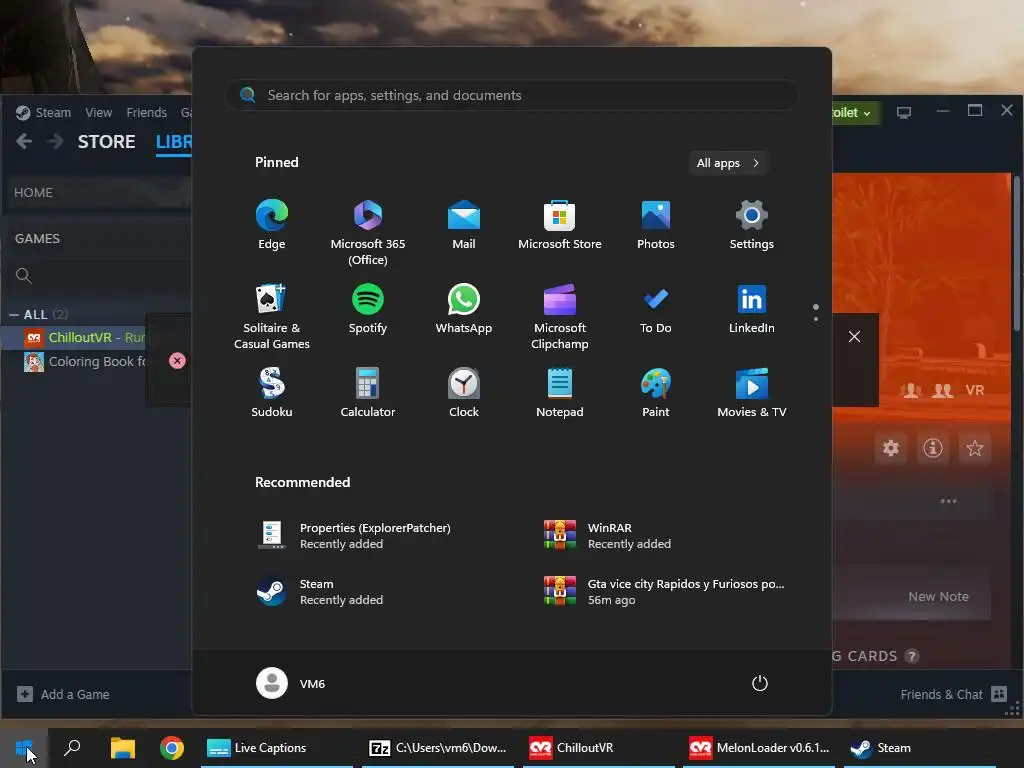Launch Notepad from pinned apps
Screen dimensions: 1024x768
[560, 393]
